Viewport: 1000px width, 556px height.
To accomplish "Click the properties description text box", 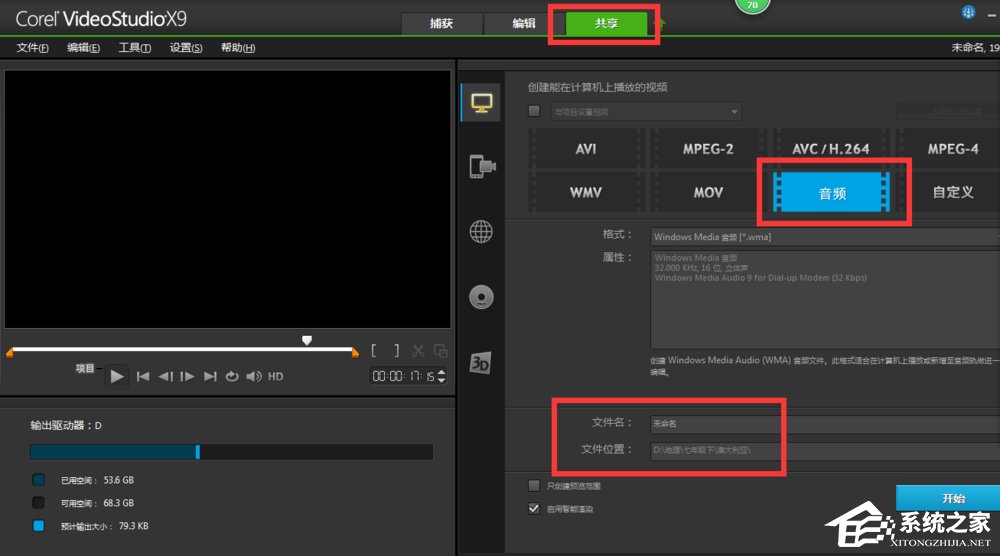I will 825,299.
